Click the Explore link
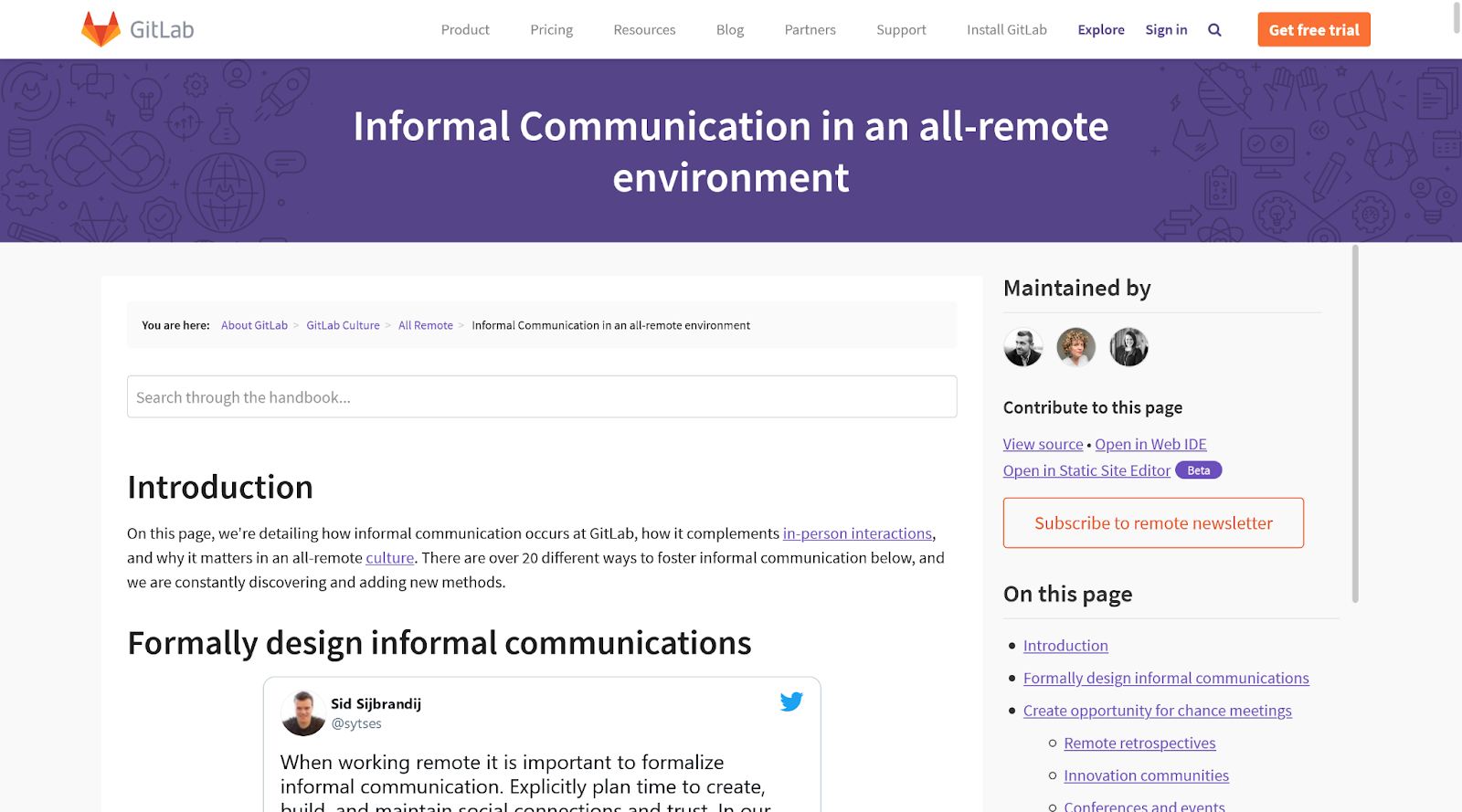1462x812 pixels. 1101,30
